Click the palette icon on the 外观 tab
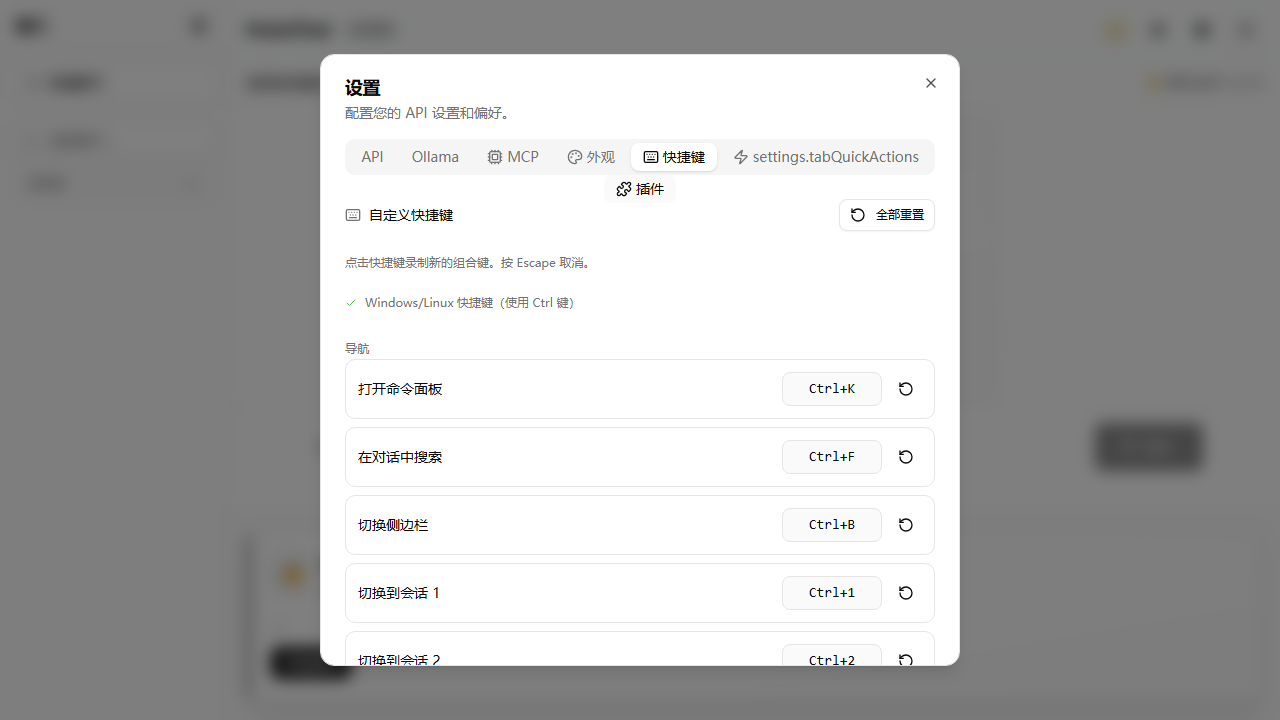Viewport: 1280px width, 720px height. pyautogui.click(x=575, y=157)
